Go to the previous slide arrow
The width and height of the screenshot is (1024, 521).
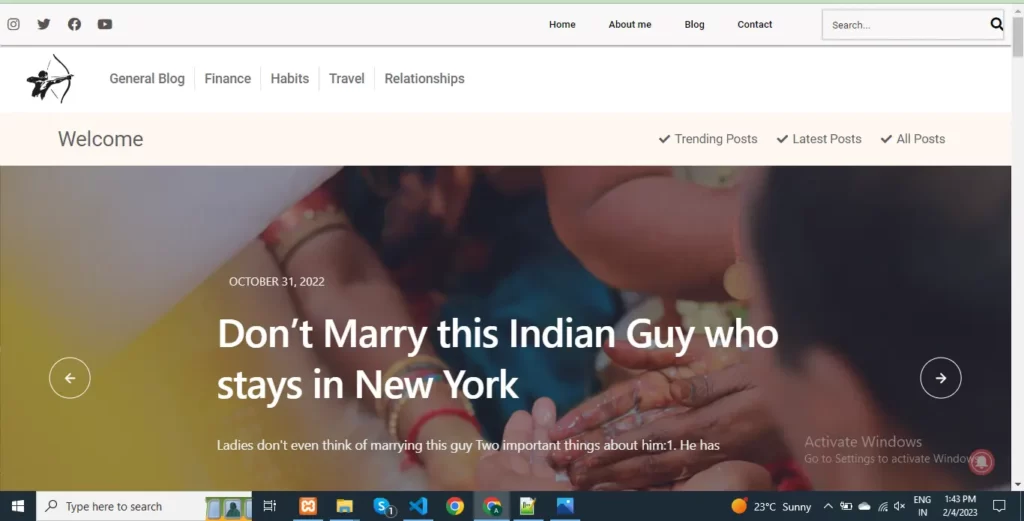70,378
